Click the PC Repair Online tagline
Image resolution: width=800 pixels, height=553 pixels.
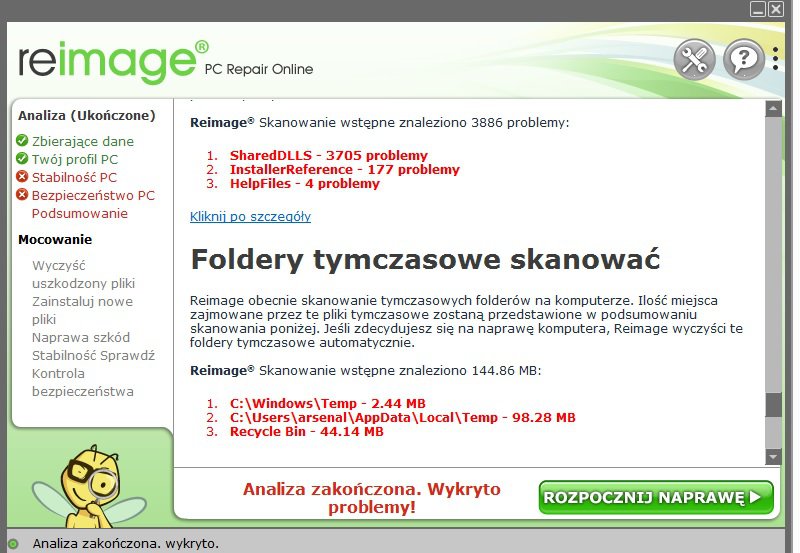coord(259,69)
